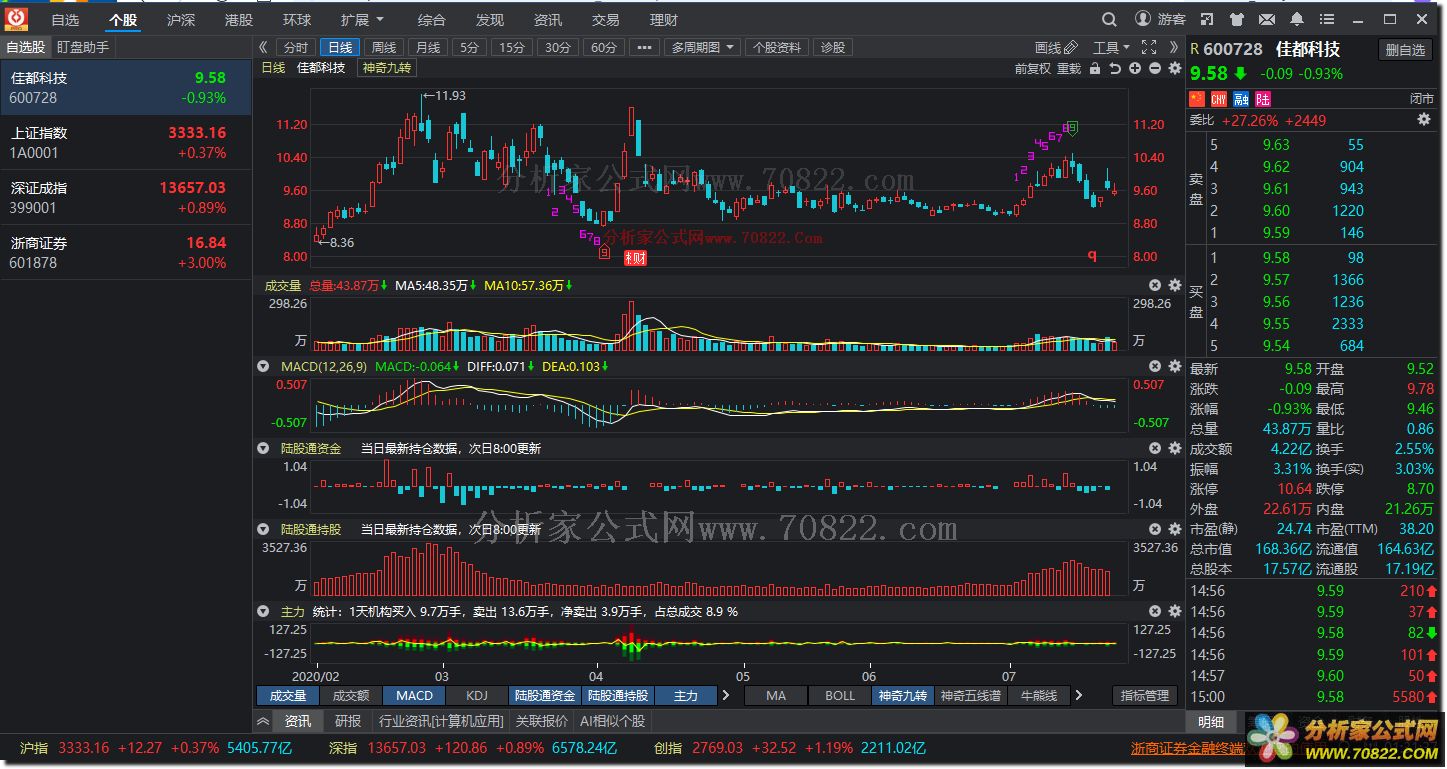This screenshot has height=769, width=1447.
Task: Open main chart settings gear
Action: (x=1175, y=68)
